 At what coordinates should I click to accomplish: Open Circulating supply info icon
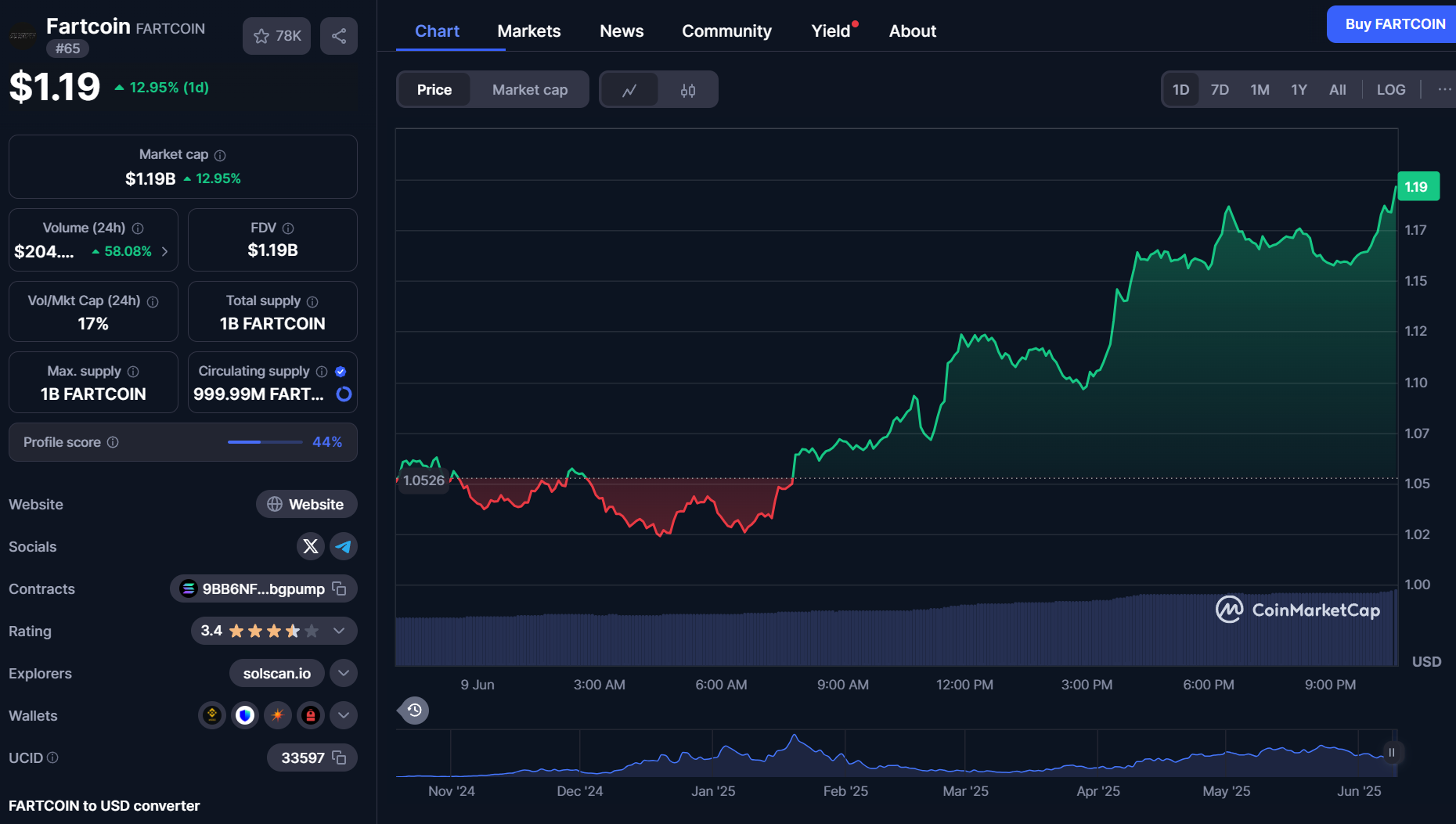point(322,372)
